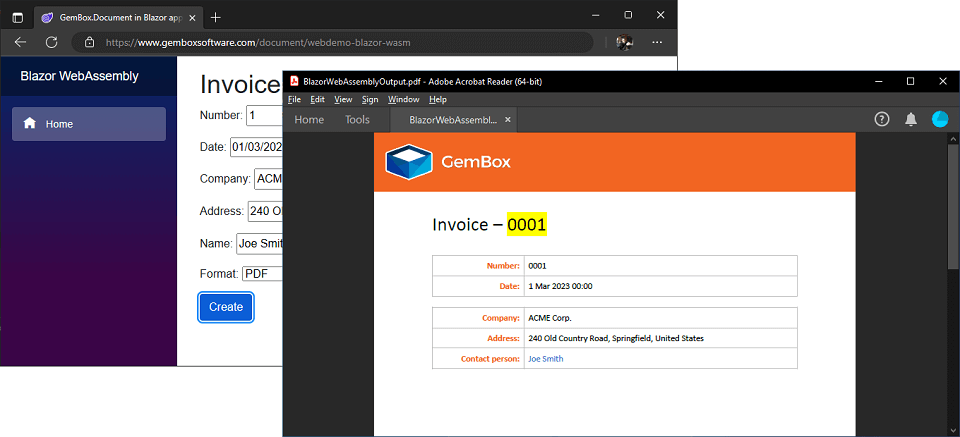Reload the page with the refresh icon

coord(52,42)
